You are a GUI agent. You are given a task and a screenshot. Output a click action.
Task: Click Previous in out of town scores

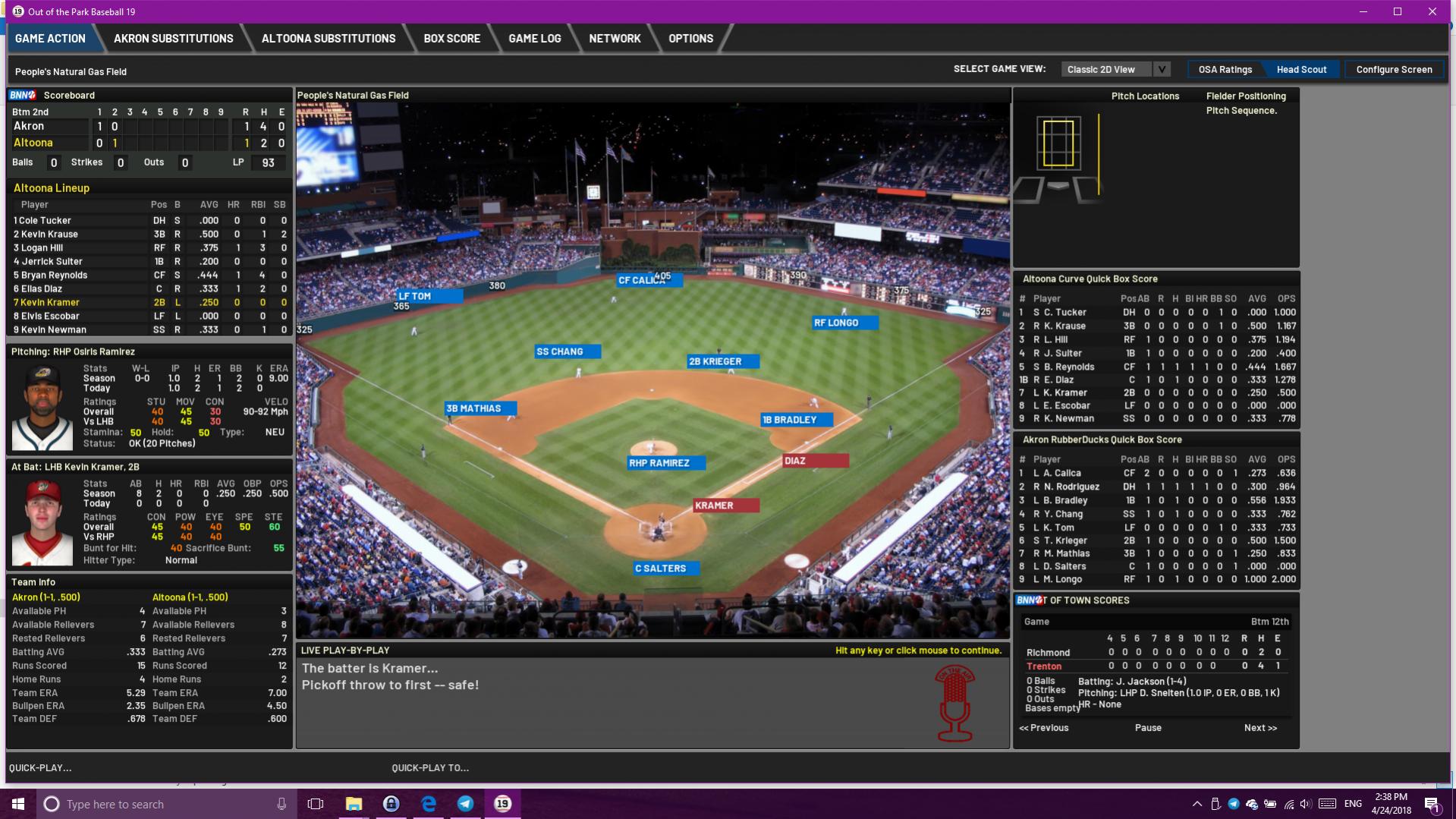pyautogui.click(x=1043, y=728)
